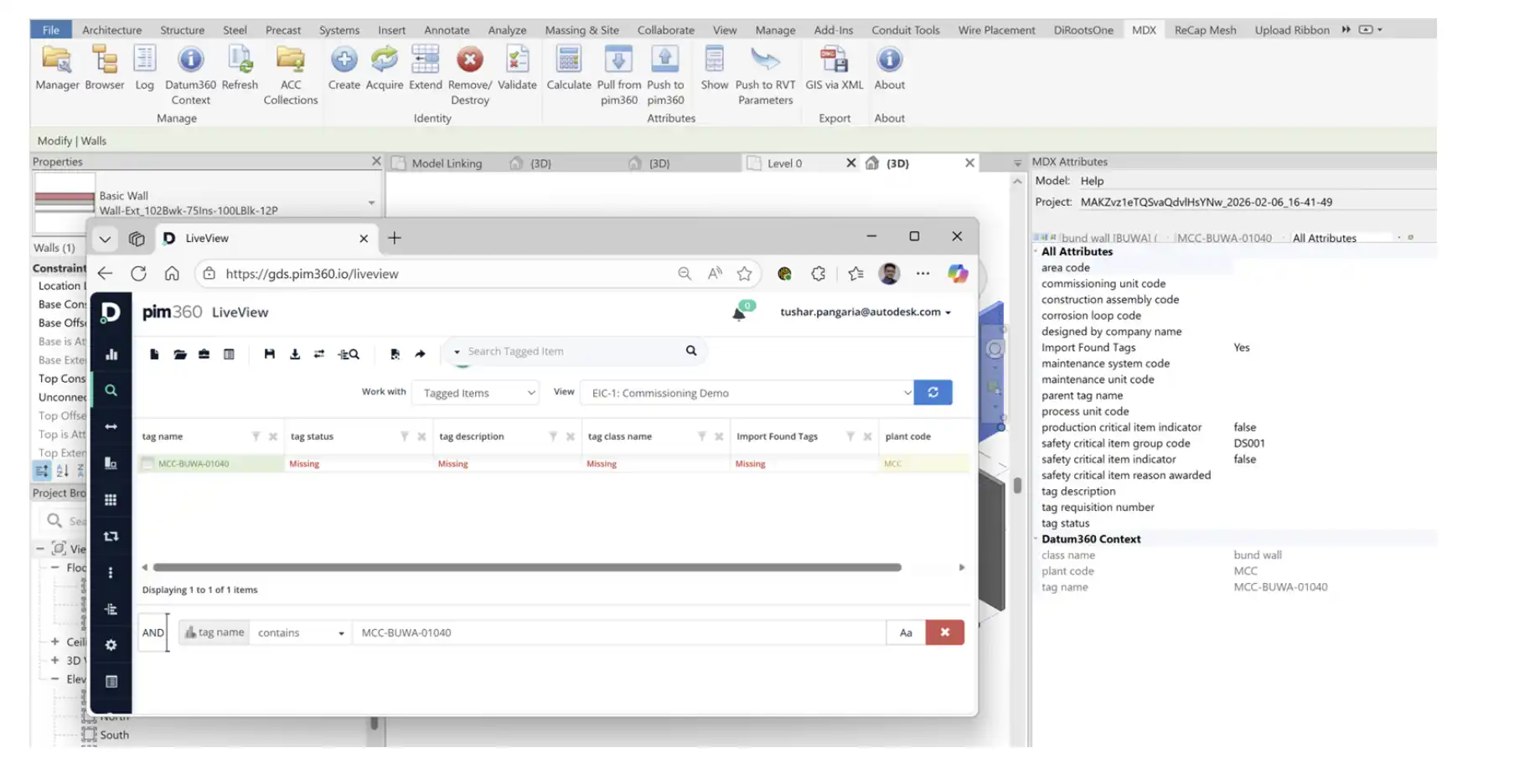Select the Push to pim360 tool
Image resolution: width=1540 pixels, height=784 pixels.
664,71
